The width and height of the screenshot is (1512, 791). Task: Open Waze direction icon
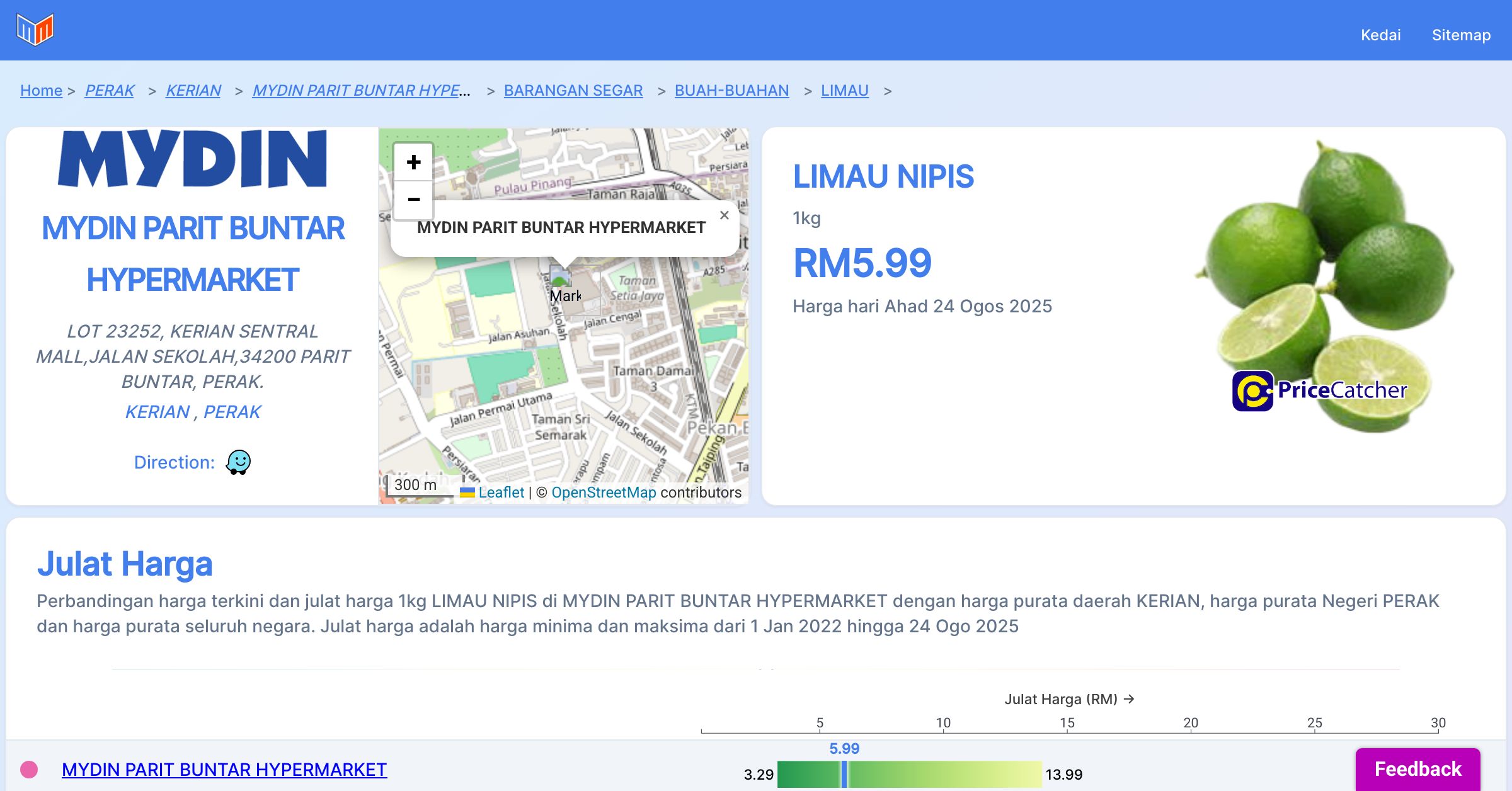(x=238, y=462)
